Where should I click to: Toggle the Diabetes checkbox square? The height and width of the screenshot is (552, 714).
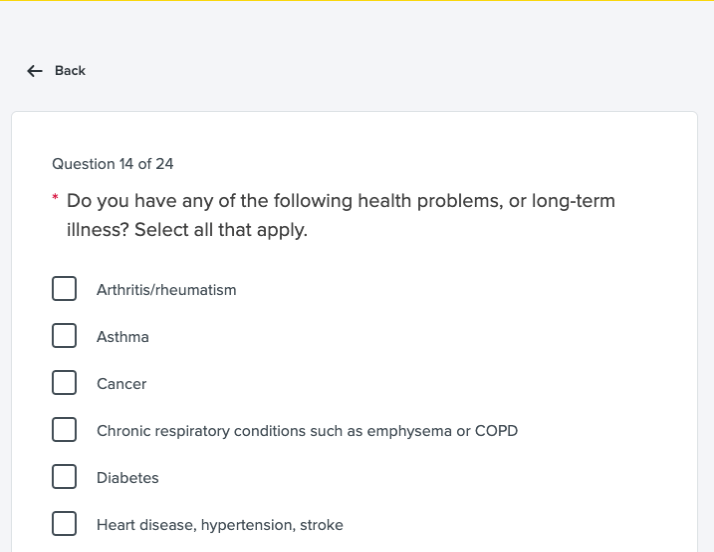pyautogui.click(x=64, y=477)
